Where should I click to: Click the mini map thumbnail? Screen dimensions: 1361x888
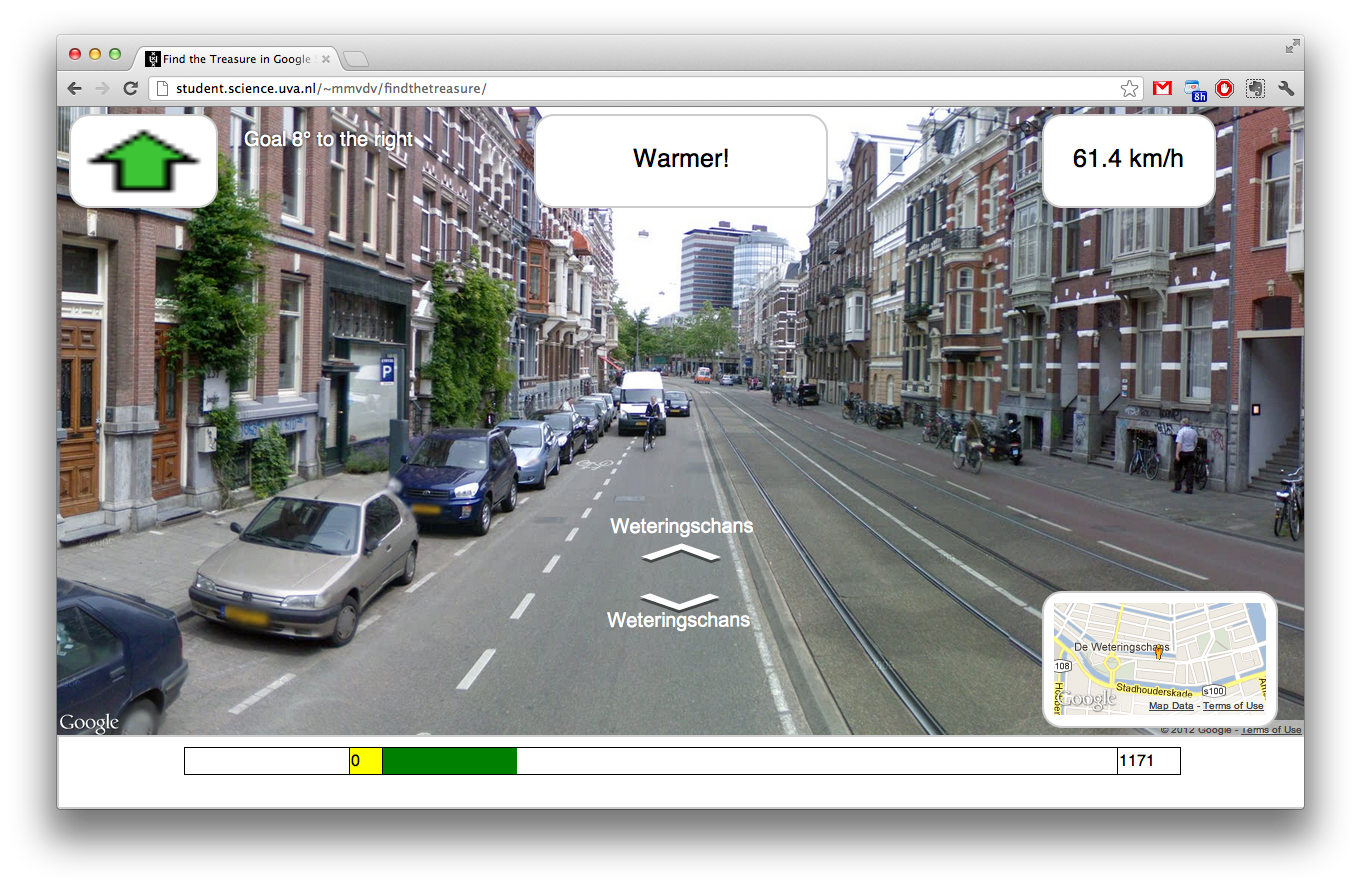coord(1160,659)
